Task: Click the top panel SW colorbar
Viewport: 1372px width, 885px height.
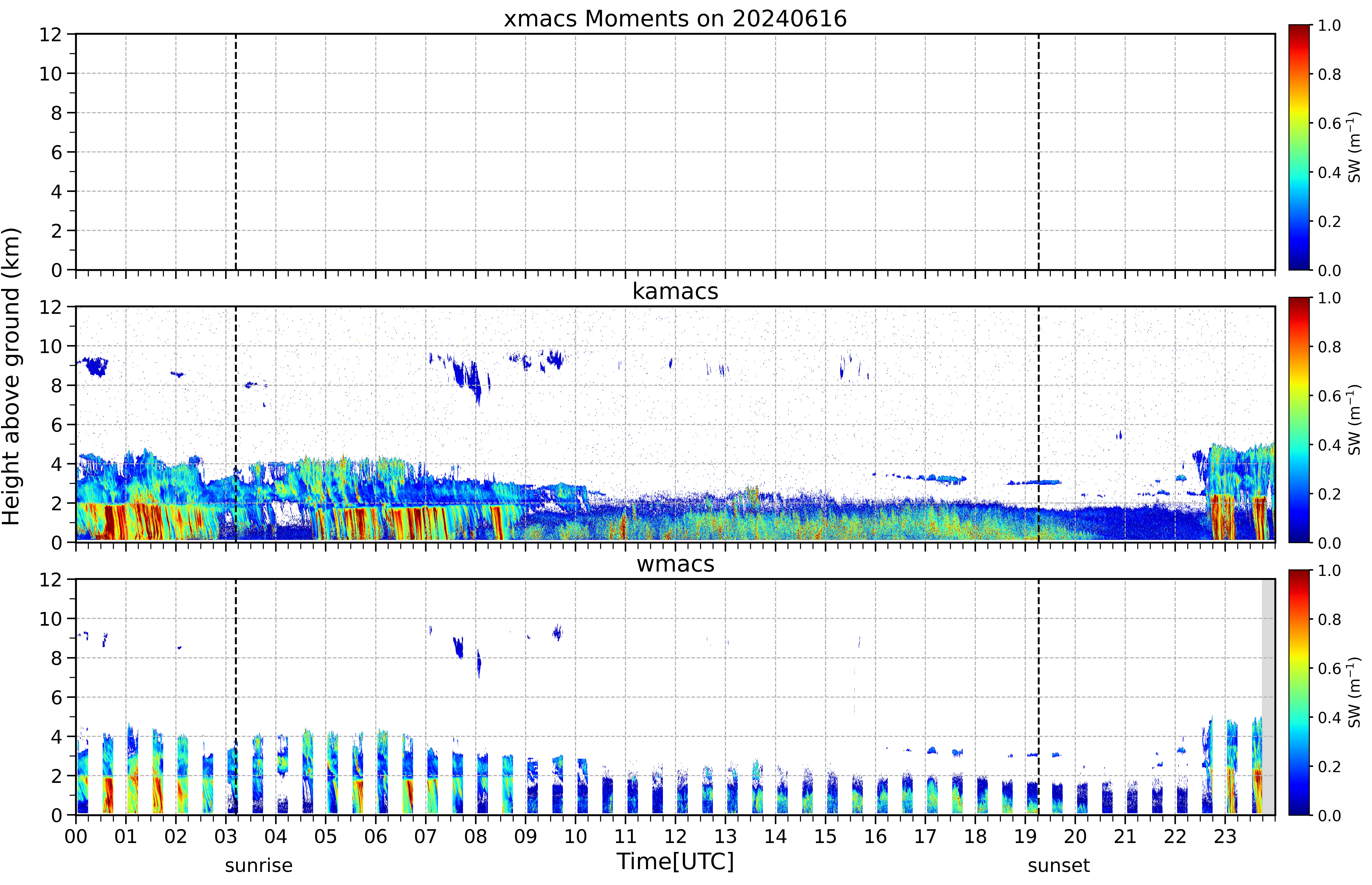Action: click(x=1299, y=147)
